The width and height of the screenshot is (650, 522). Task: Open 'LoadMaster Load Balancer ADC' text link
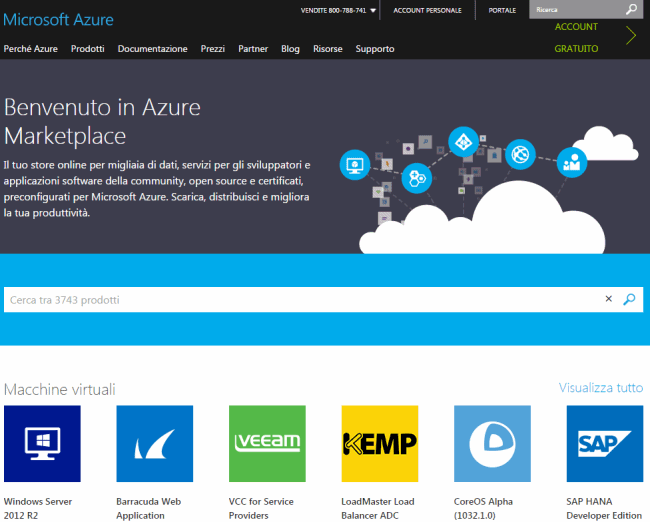pos(378,508)
